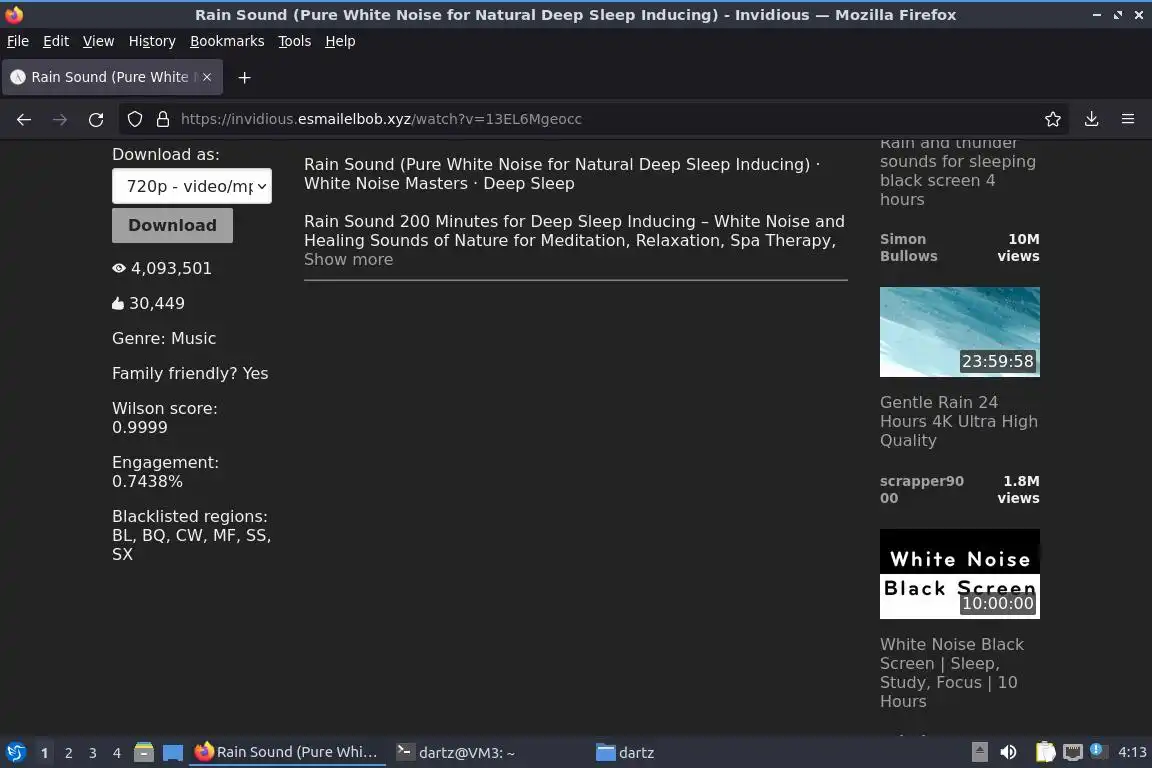Reload the current page
This screenshot has height=768, width=1152.
(96, 119)
